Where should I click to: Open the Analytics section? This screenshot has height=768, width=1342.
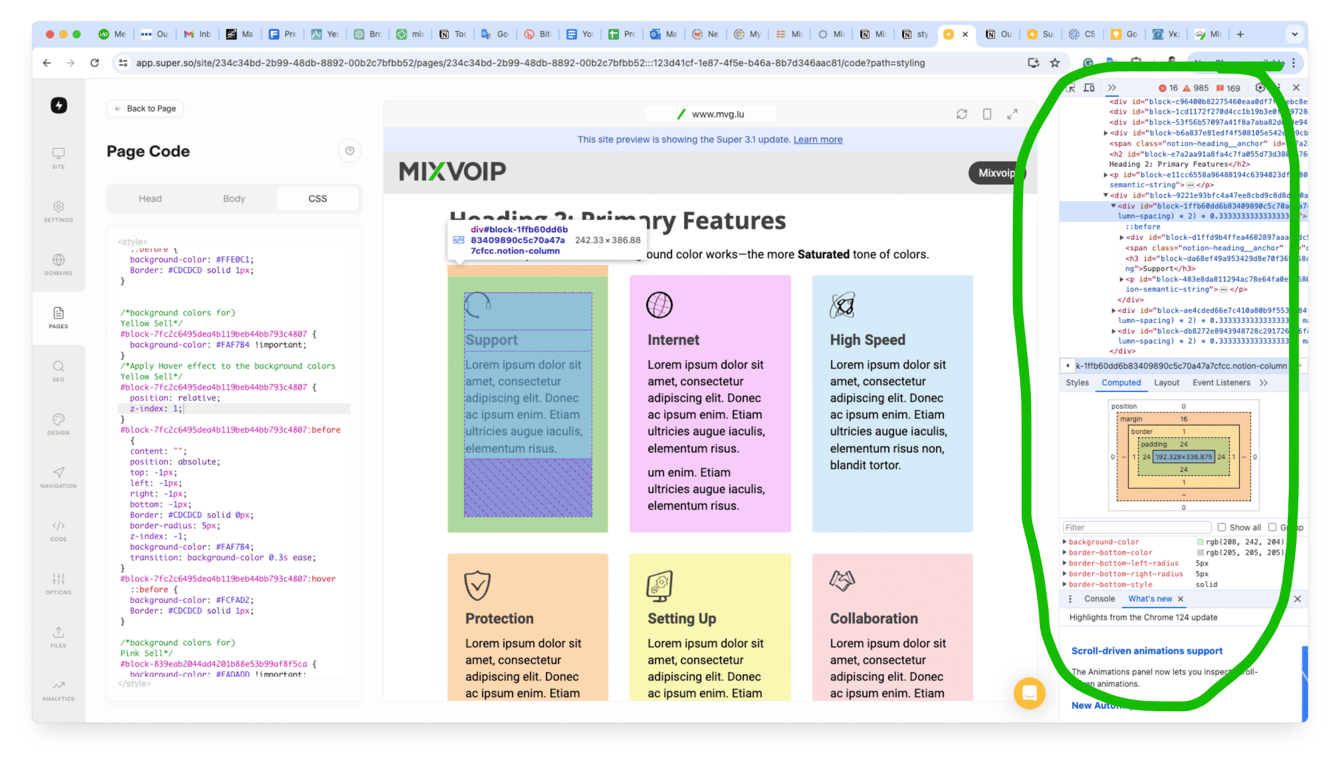click(x=59, y=690)
